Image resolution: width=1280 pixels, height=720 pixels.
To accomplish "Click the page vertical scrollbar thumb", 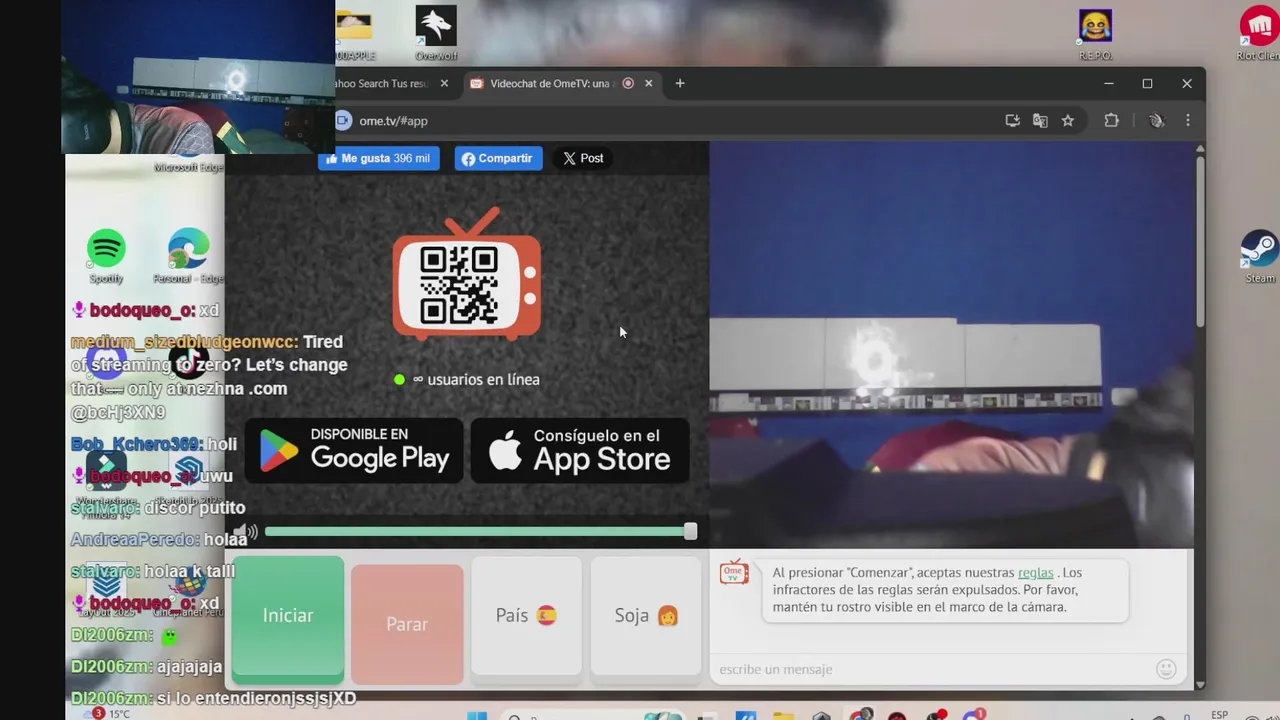I will pos(1200,240).
